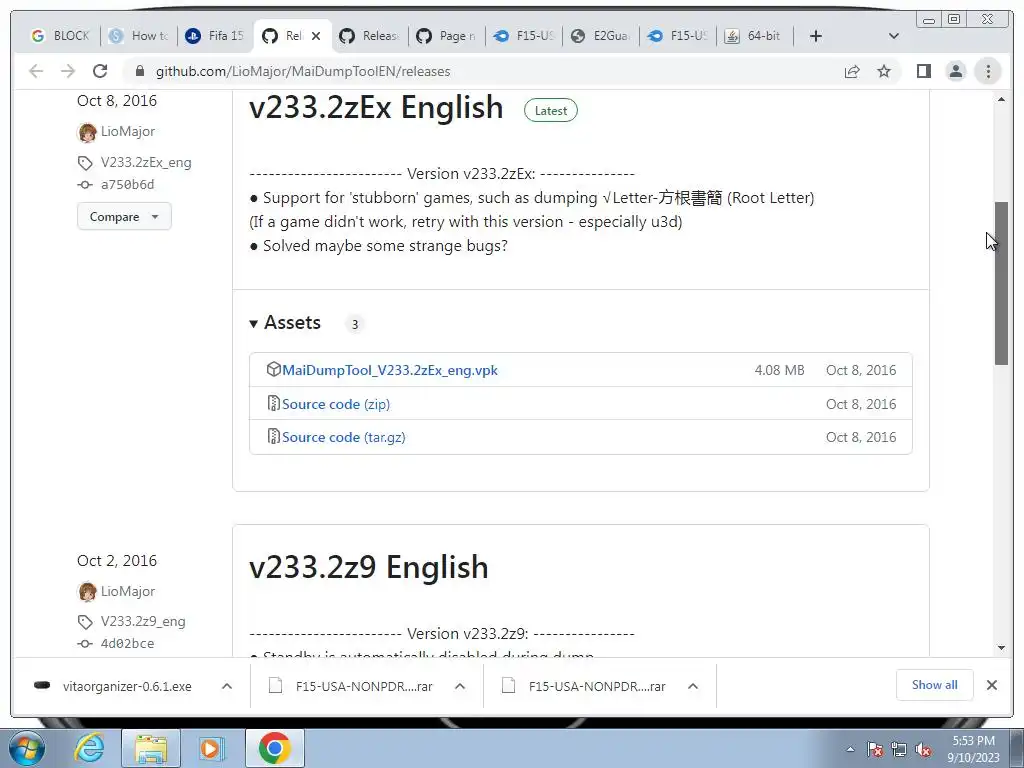This screenshot has height=768, width=1024.
Task: Close the downloads bar
Action: coord(991,685)
